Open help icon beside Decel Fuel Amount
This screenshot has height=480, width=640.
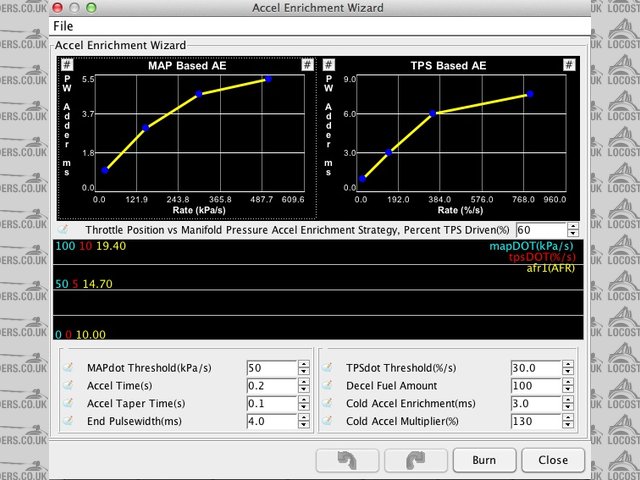(327, 385)
